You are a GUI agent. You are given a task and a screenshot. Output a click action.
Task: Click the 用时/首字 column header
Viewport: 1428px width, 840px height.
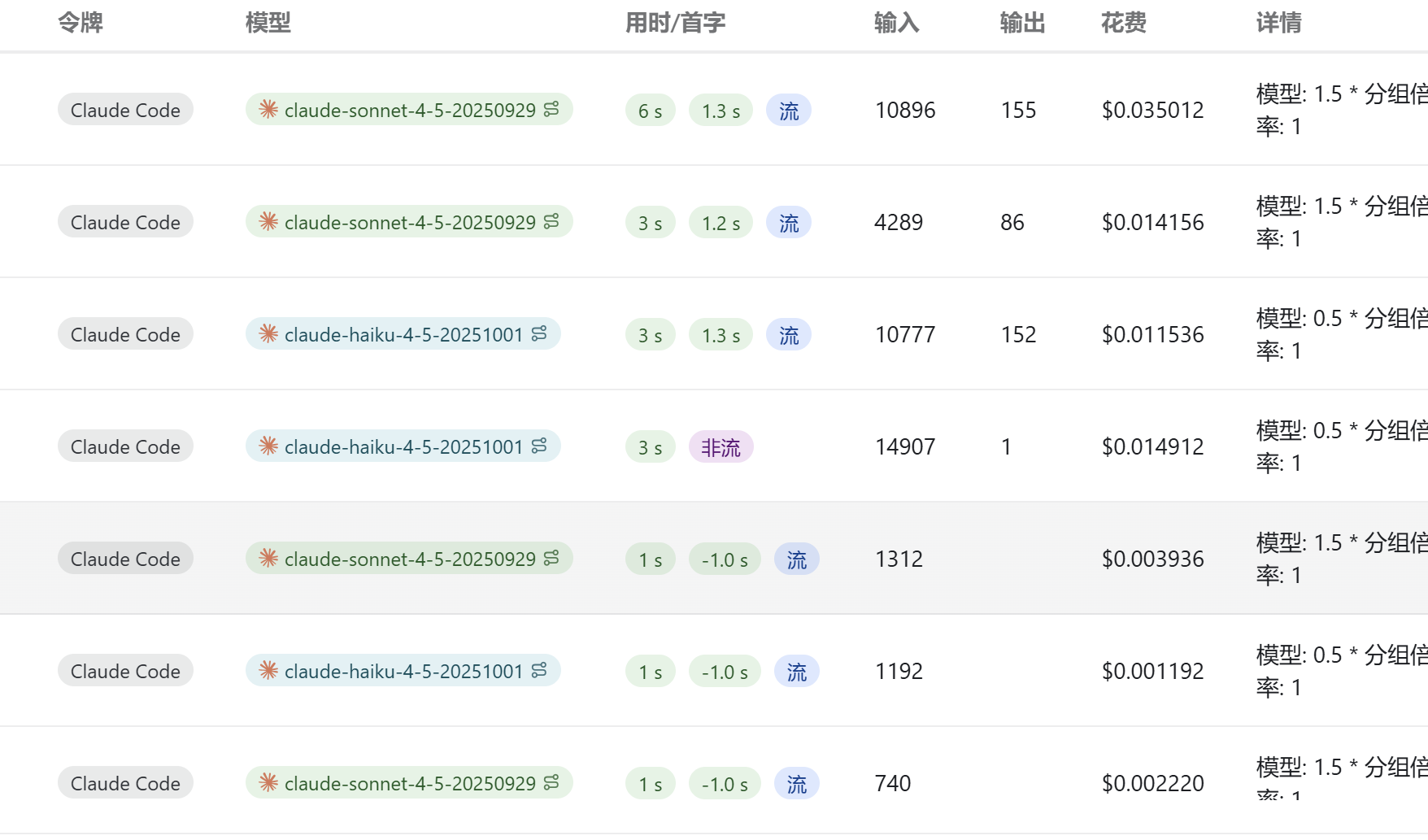(x=675, y=23)
